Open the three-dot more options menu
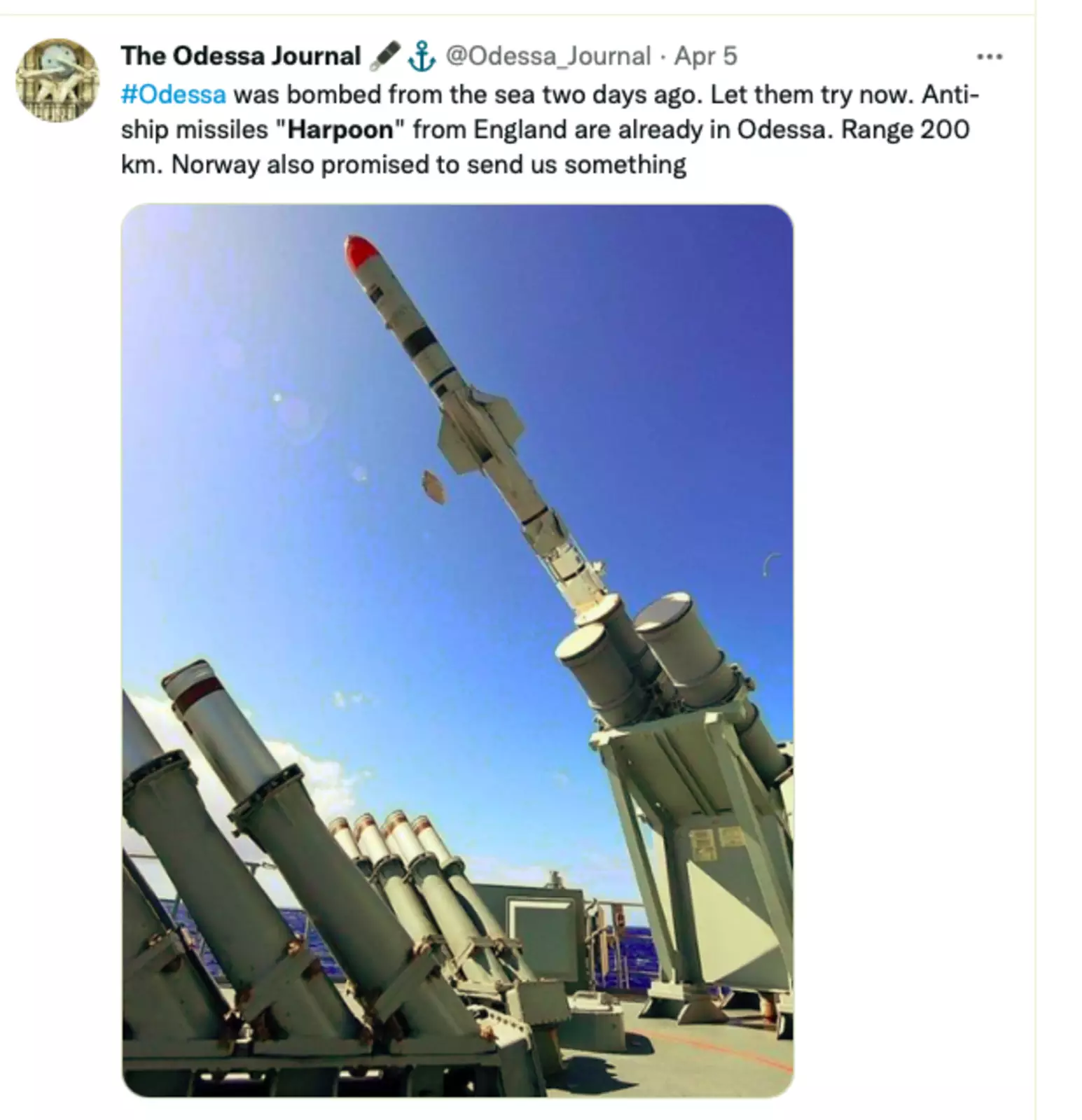 click(989, 57)
